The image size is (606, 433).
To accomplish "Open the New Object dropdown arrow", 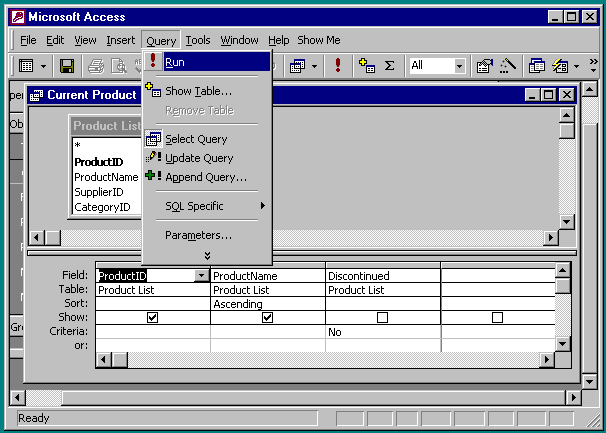I will click(x=576, y=66).
